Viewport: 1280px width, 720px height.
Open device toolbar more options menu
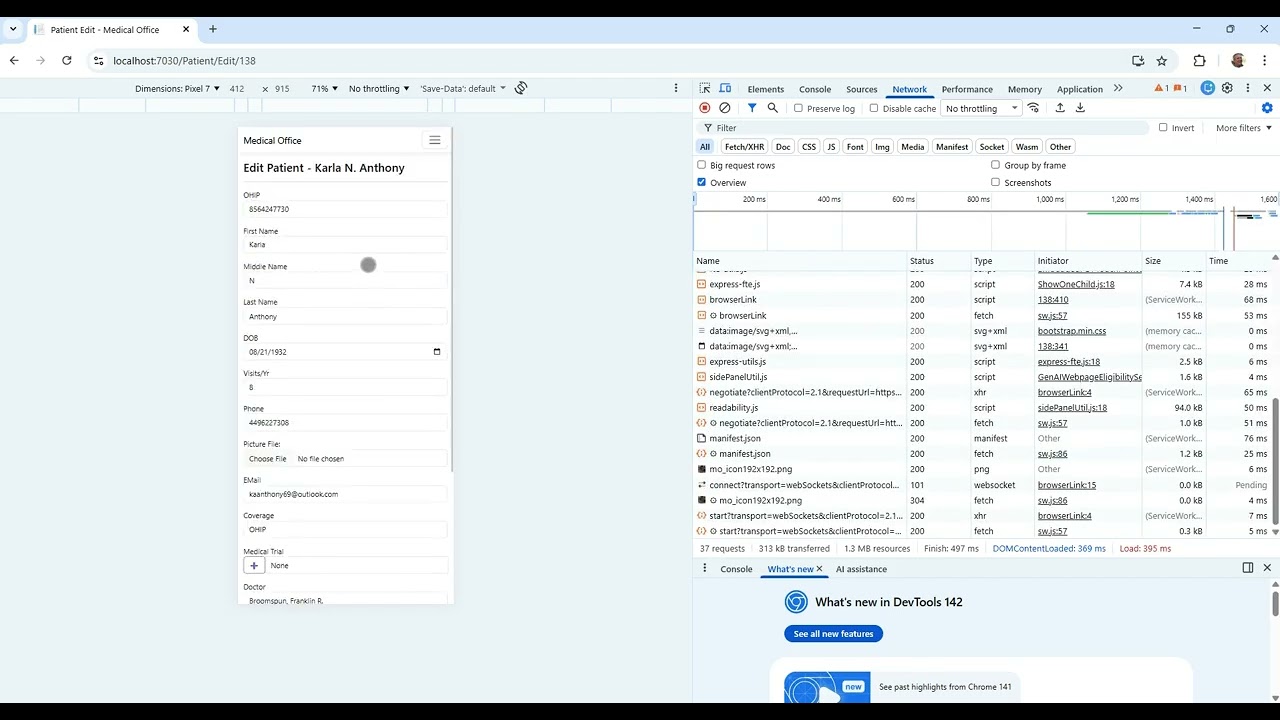coord(676,88)
